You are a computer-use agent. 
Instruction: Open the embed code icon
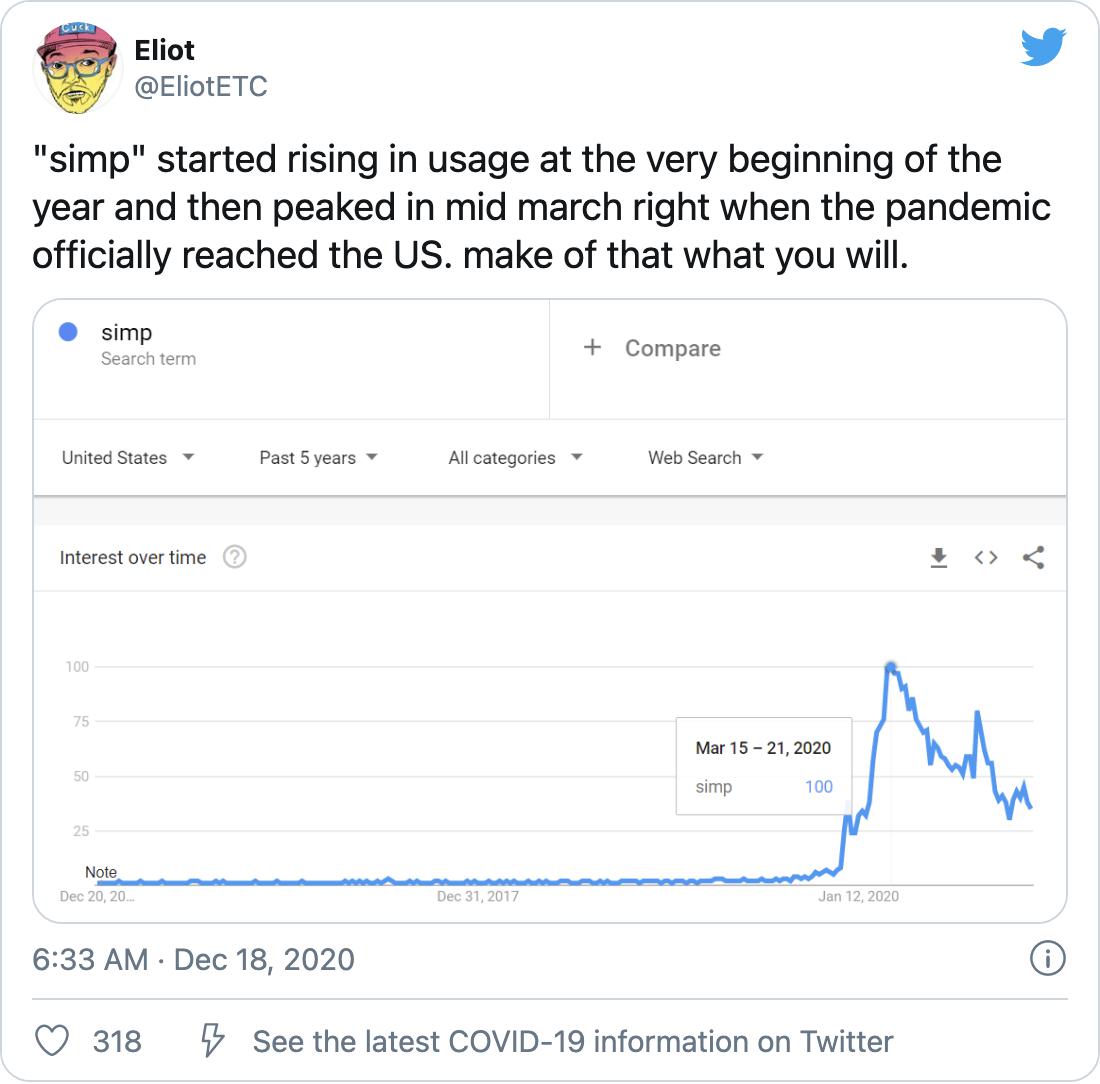986,558
